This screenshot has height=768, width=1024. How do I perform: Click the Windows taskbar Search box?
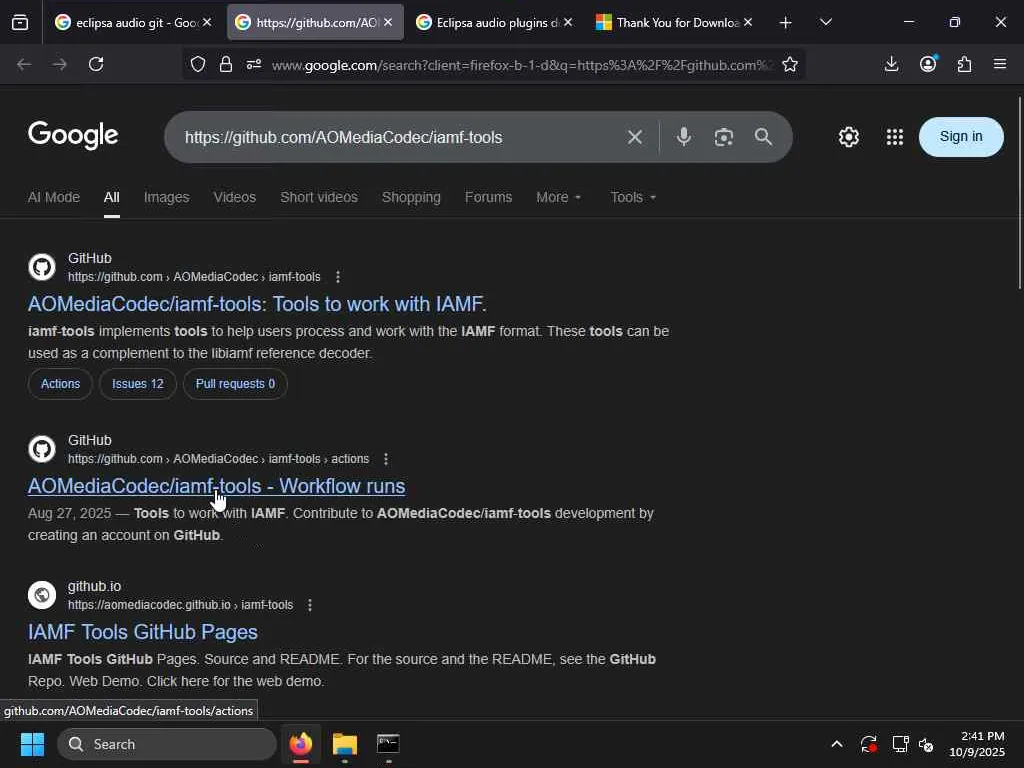[x=167, y=744]
